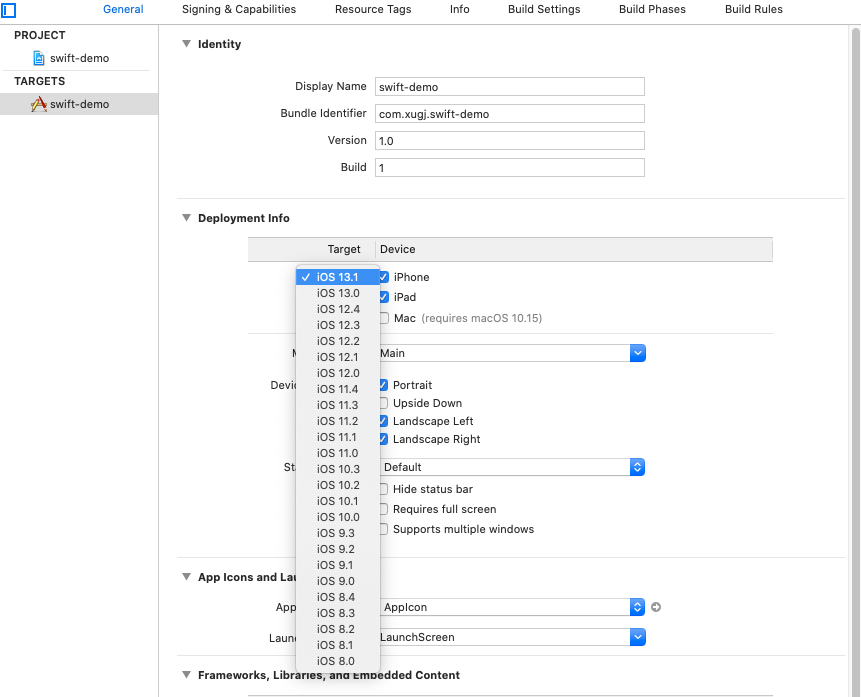Image resolution: width=861 pixels, height=697 pixels.
Task: Select iOS 11.3 deployment target
Action: (338, 405)
